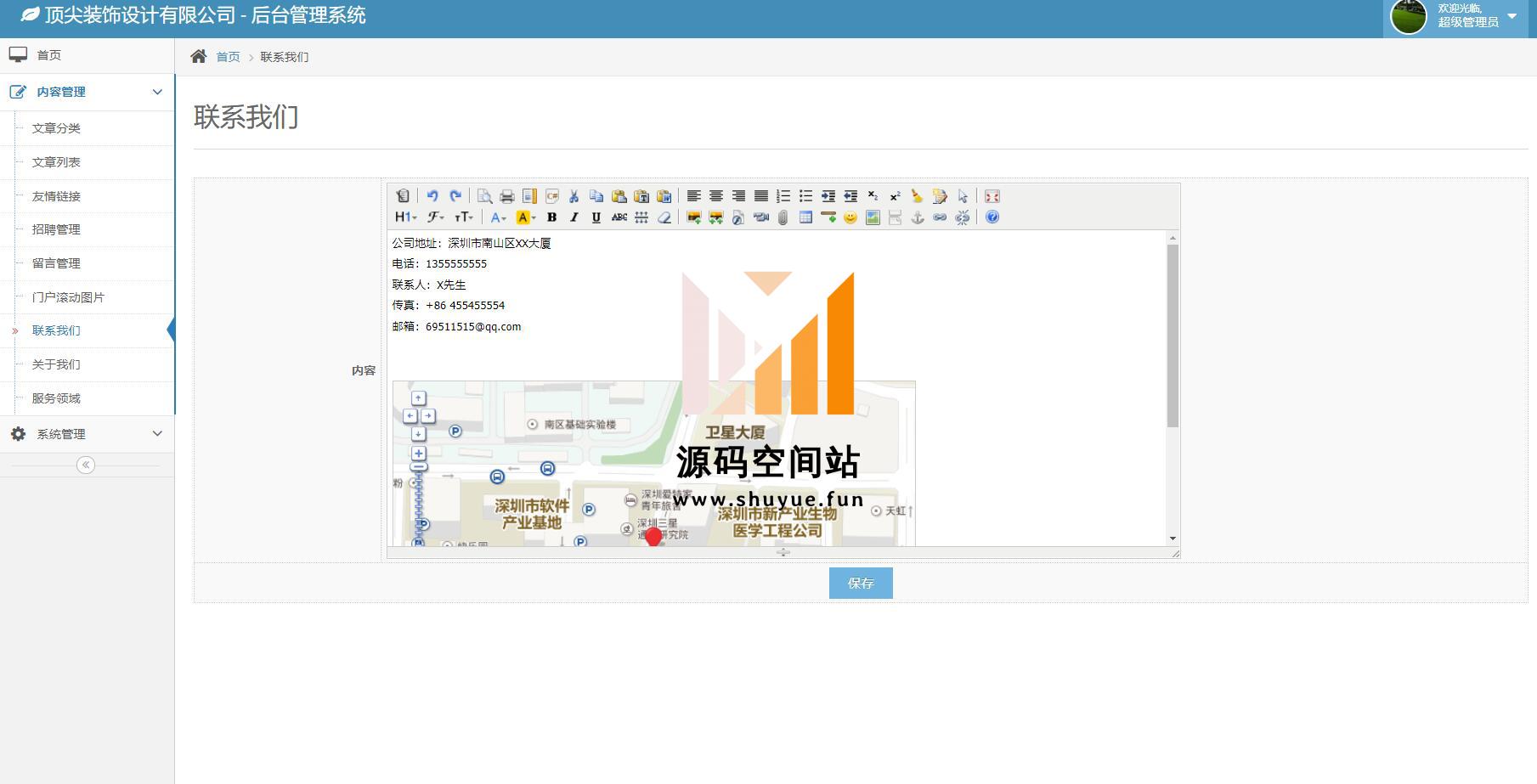Click the 首页 breadcrumb link
The height and width of the screenshot is (784, 1537).
click(228, 57)
